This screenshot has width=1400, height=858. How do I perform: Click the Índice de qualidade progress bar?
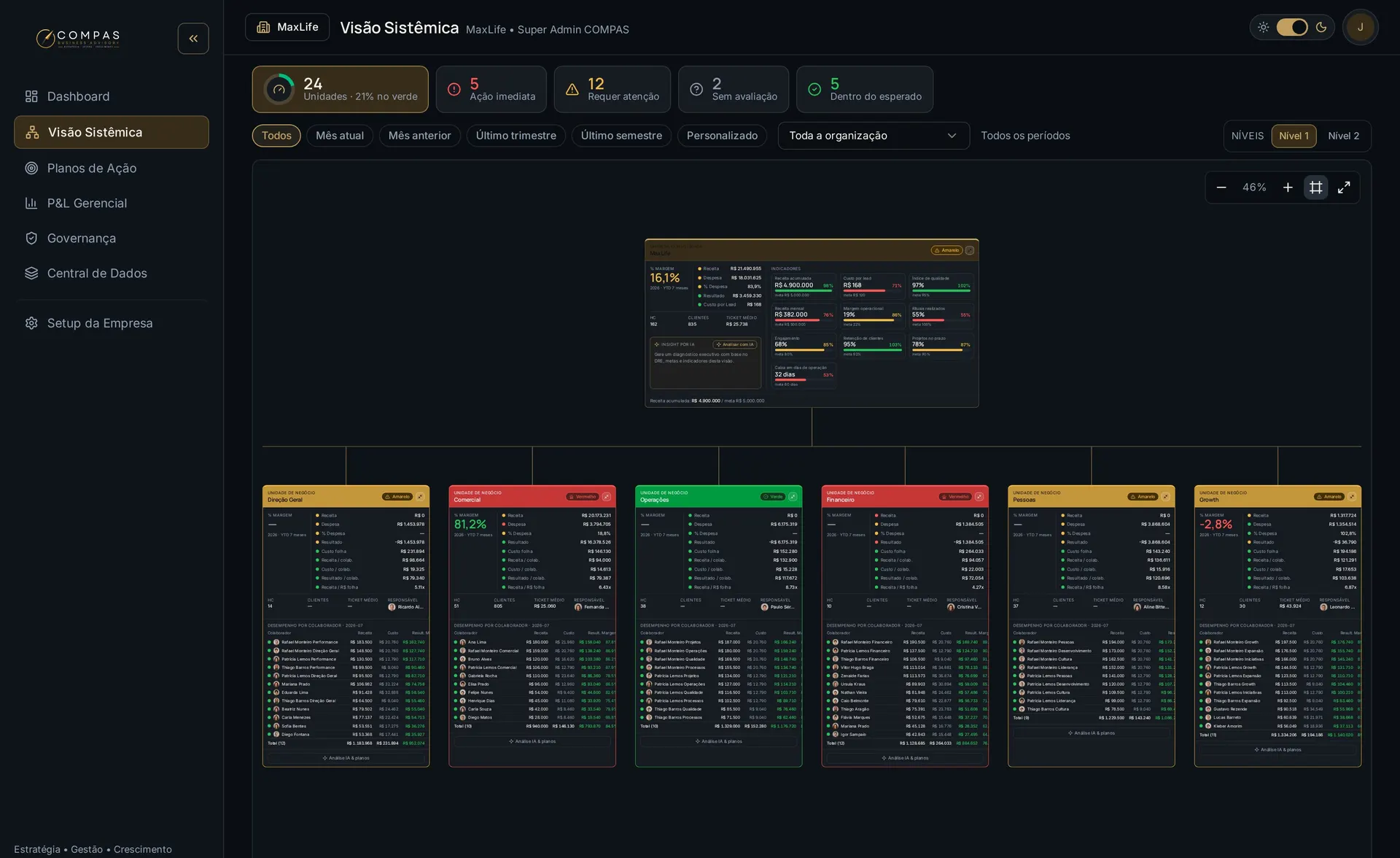(941, 291)
